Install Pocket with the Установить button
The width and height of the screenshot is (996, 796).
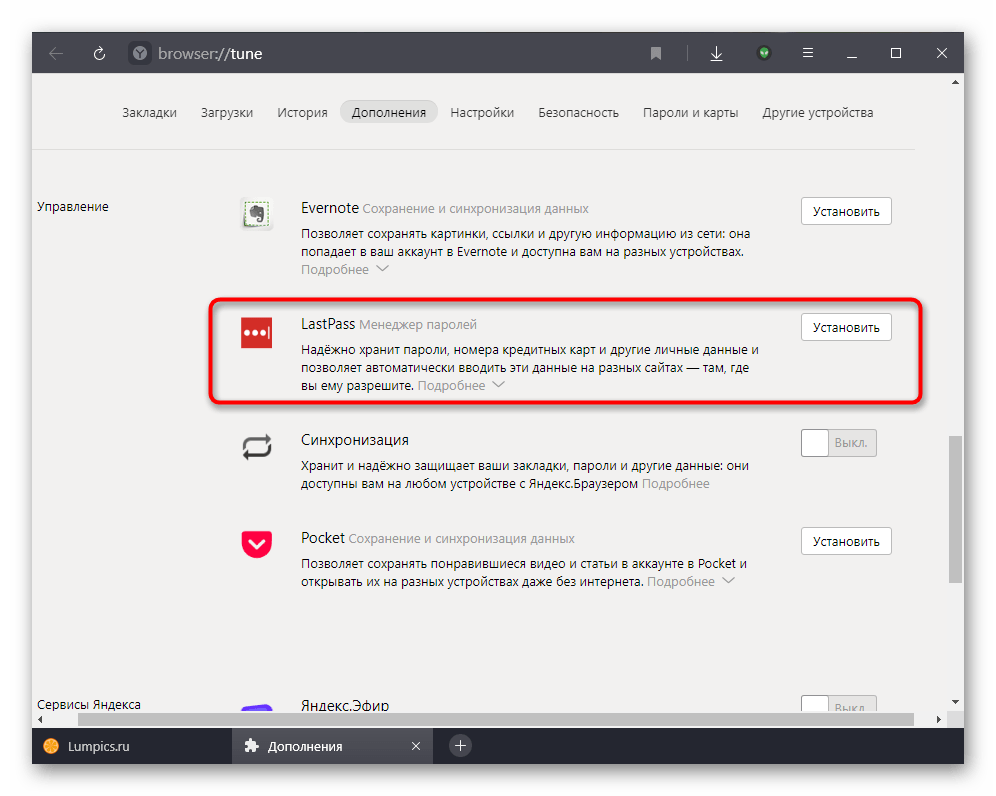click(x=846, y=541)
